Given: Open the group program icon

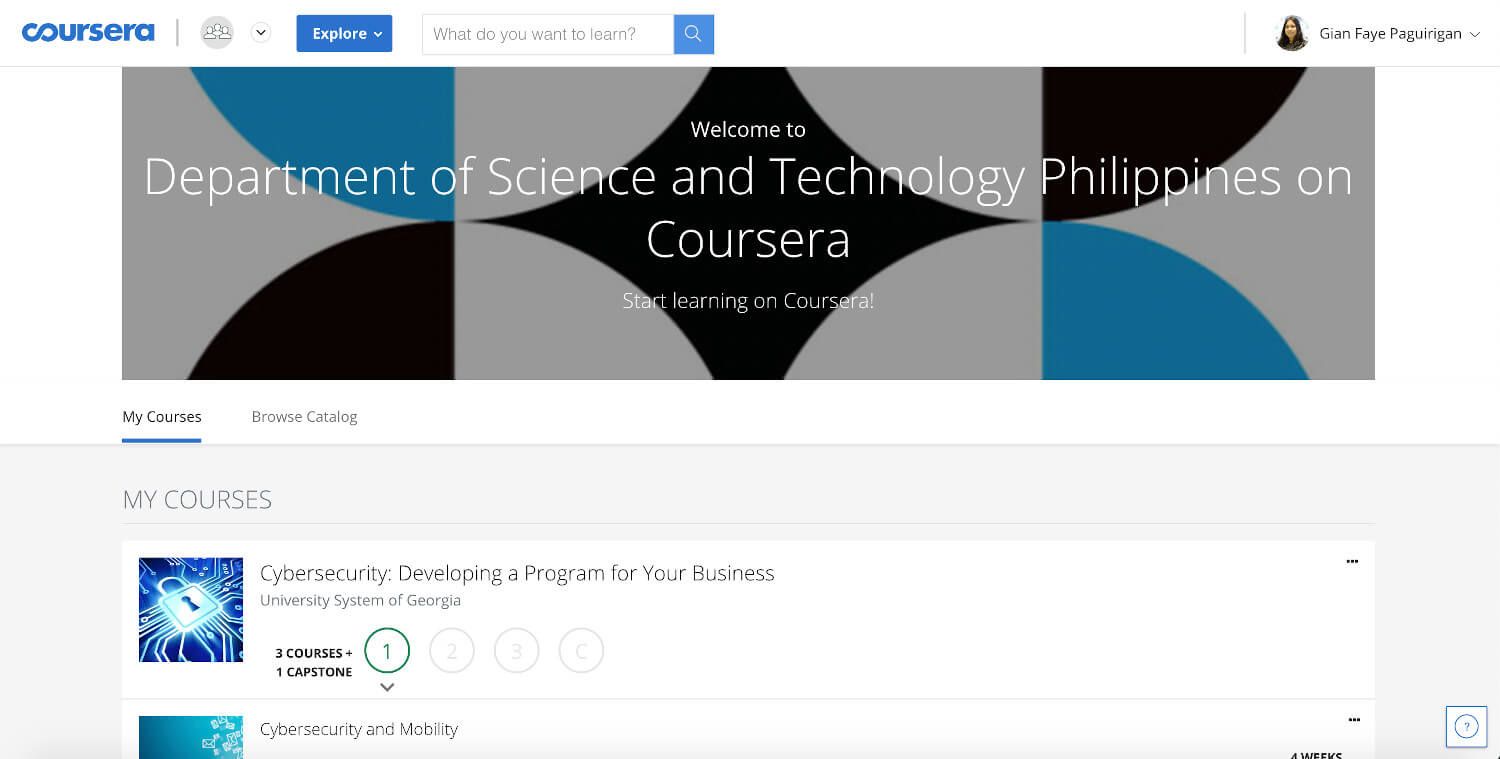Looking at the screenshot, I should tap(217, 33).
